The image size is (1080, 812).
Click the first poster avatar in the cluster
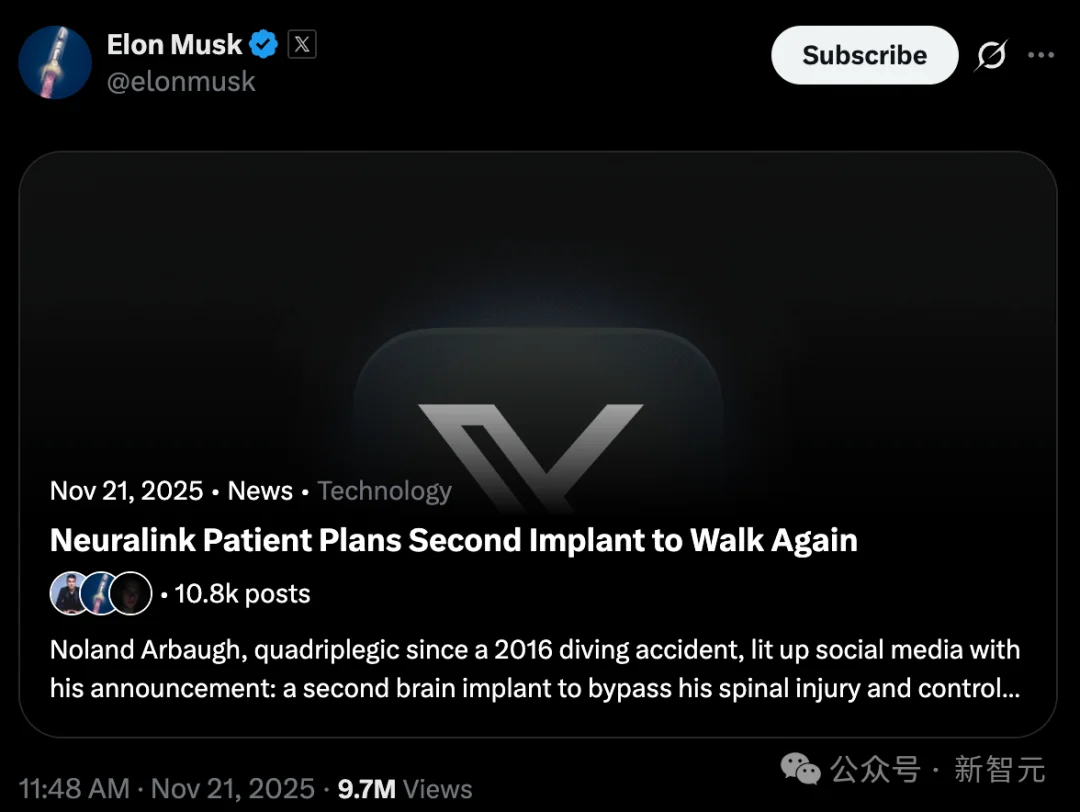[70, 594]
